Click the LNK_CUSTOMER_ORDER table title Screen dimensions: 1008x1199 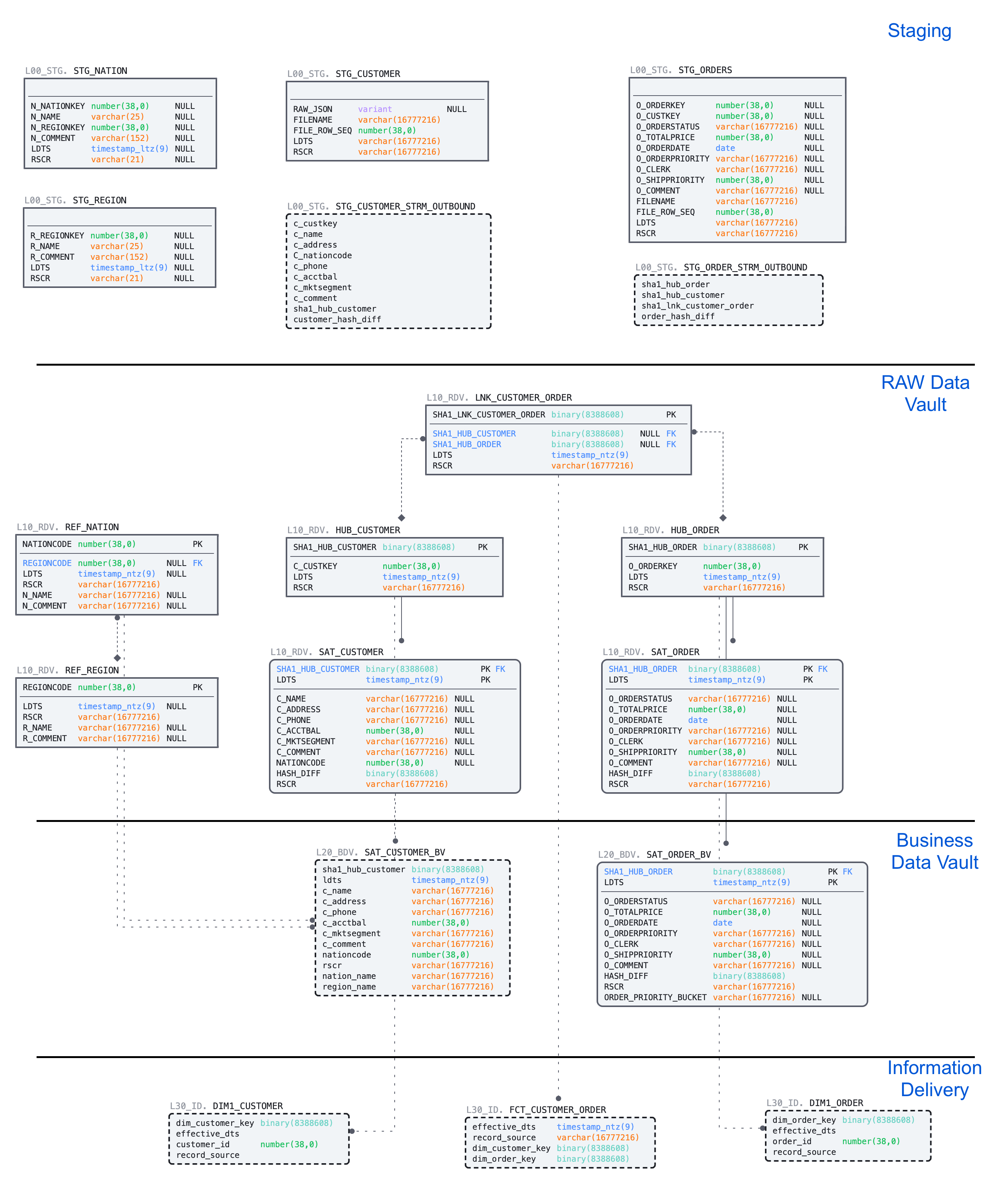[x=523, y=398]
